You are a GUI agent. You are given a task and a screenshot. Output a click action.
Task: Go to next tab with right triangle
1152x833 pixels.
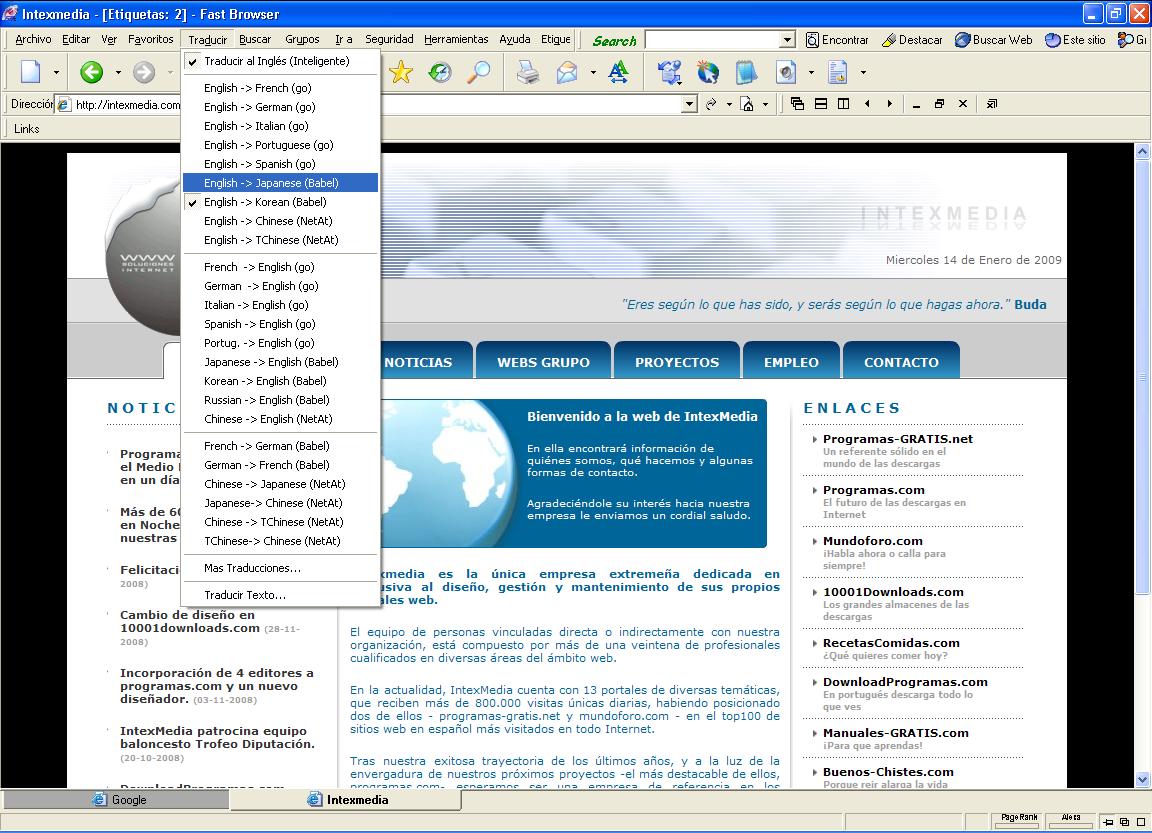coord(890,104)
